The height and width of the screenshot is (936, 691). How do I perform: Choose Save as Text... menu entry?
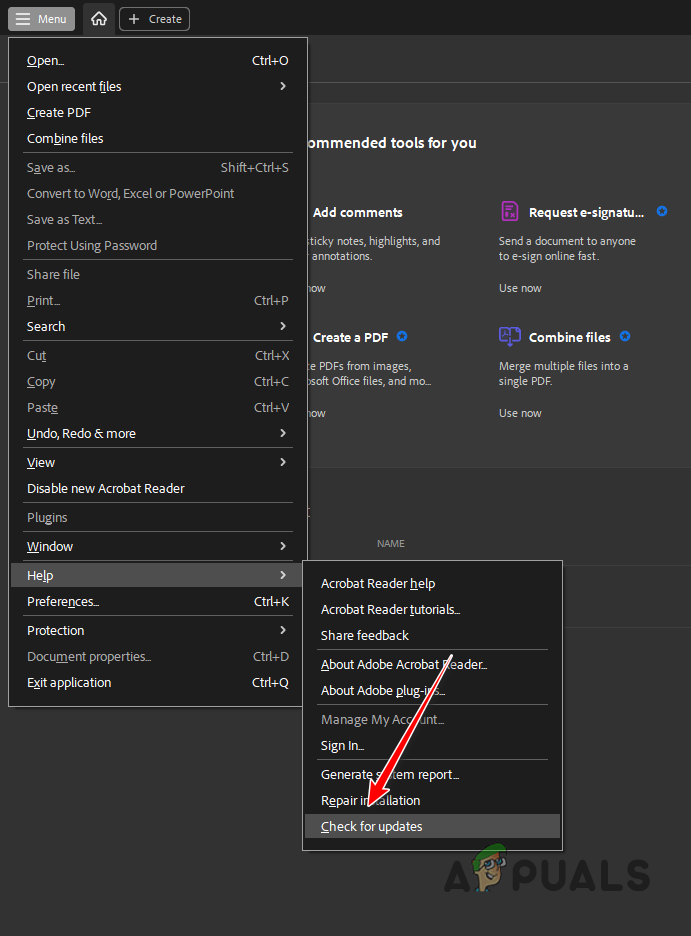158,220
